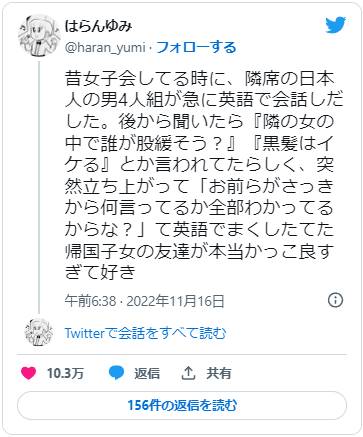
Task: Follow the account via フォローする
Action: (x=196, y=48)
